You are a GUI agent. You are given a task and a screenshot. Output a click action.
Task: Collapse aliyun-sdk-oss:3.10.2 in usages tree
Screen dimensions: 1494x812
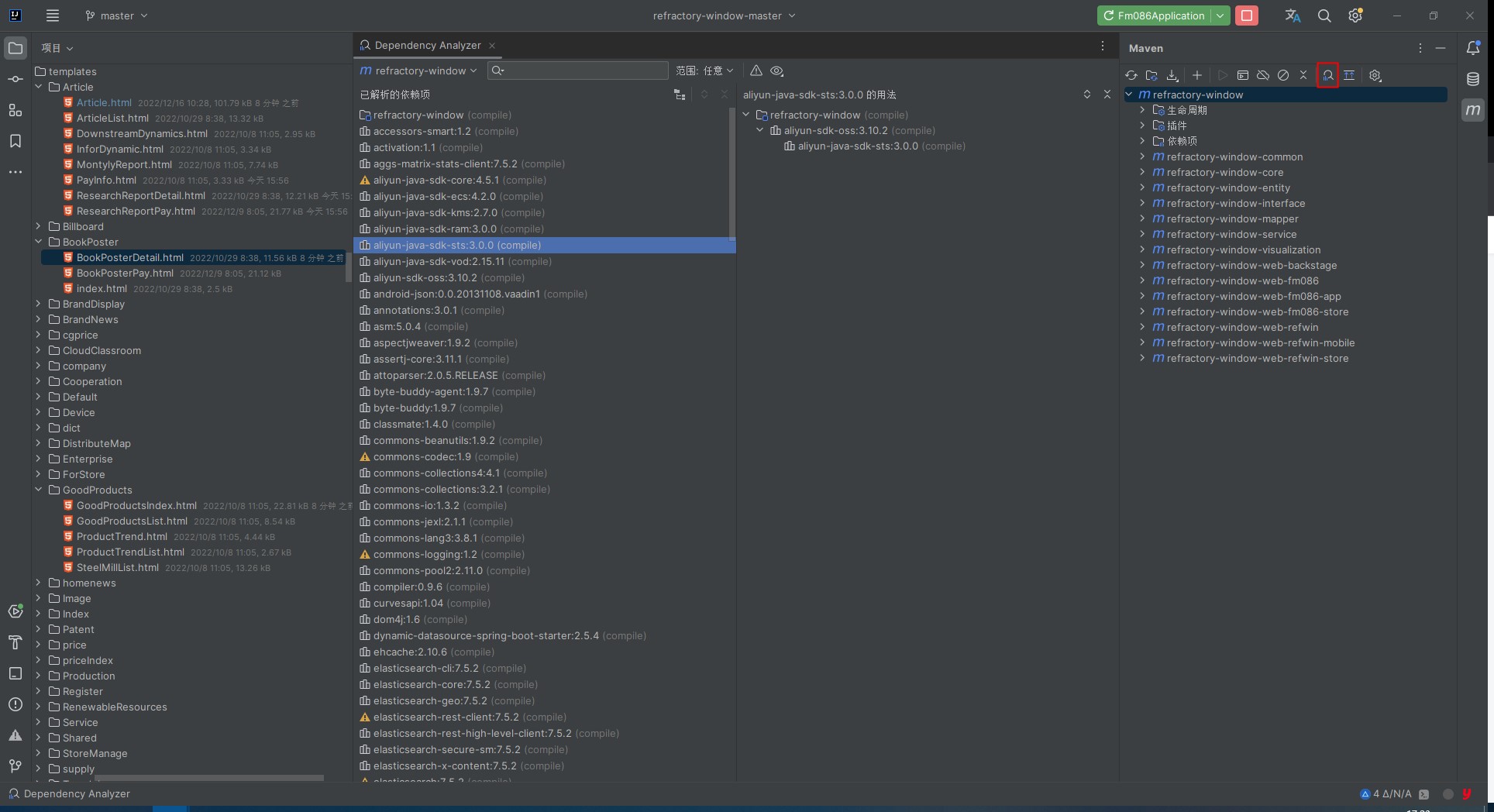760,130
